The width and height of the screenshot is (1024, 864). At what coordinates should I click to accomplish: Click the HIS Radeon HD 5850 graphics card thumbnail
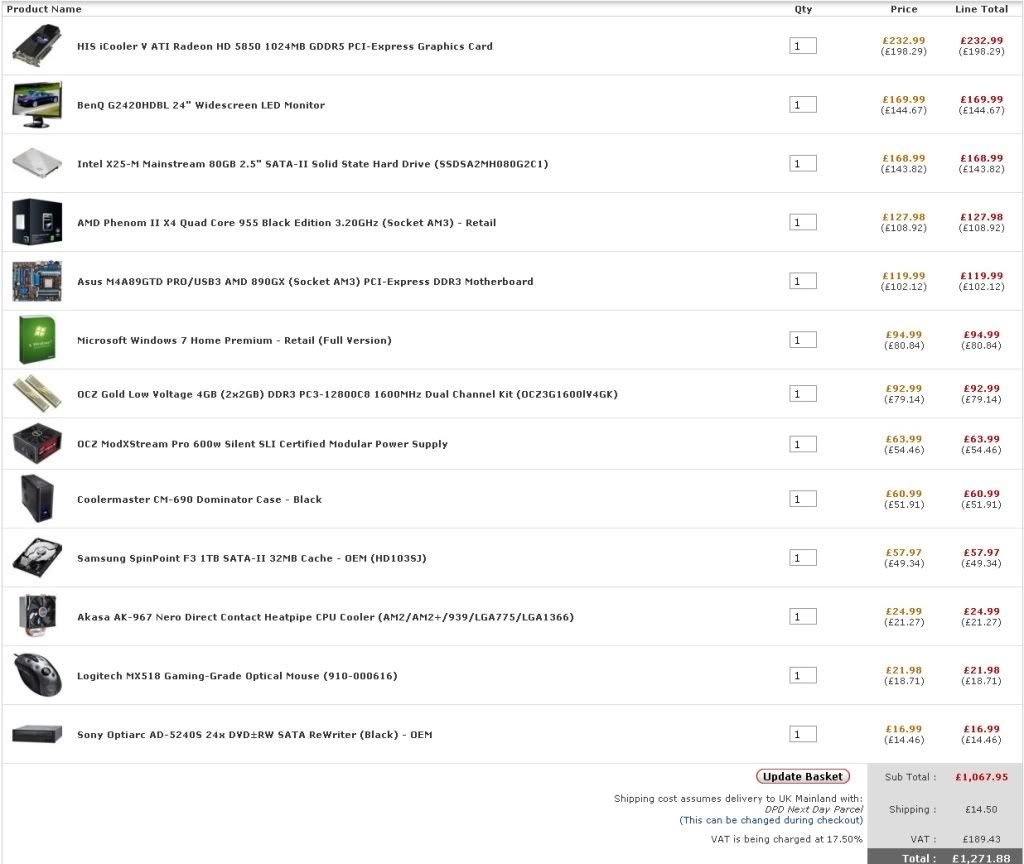37,45
